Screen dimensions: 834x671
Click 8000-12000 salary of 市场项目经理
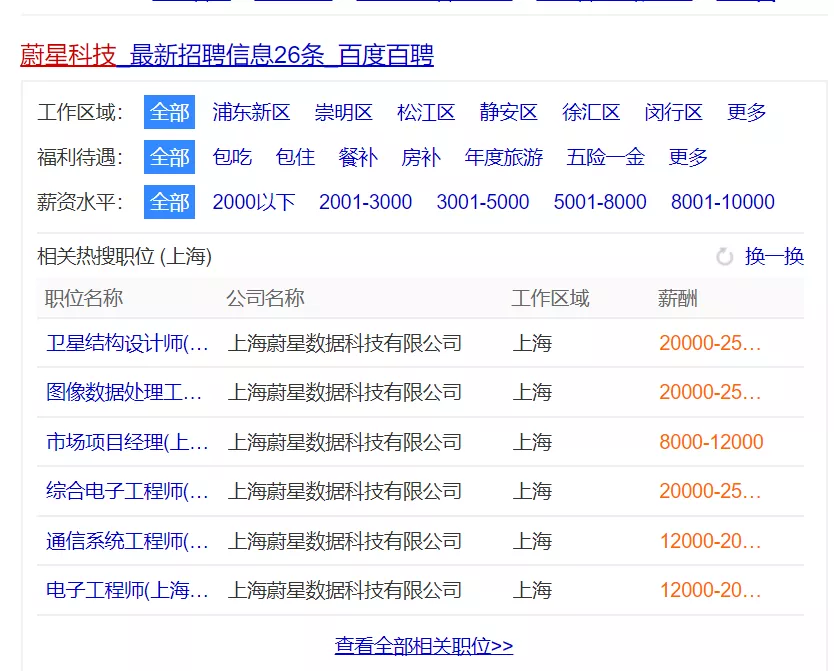(711, 442)
